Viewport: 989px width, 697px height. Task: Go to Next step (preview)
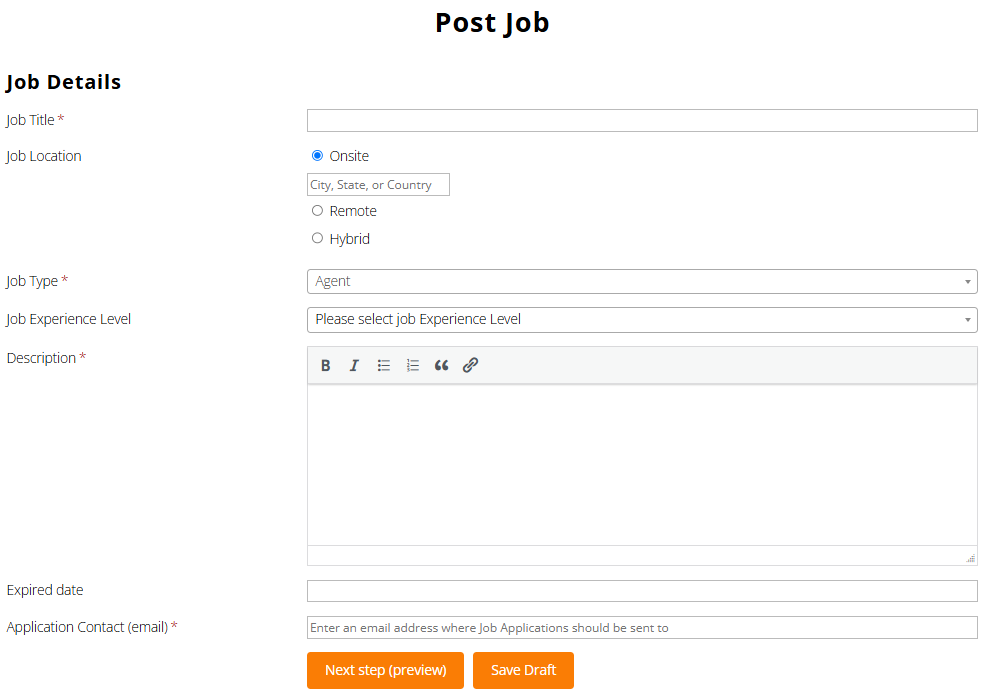(x=385, y=670)
